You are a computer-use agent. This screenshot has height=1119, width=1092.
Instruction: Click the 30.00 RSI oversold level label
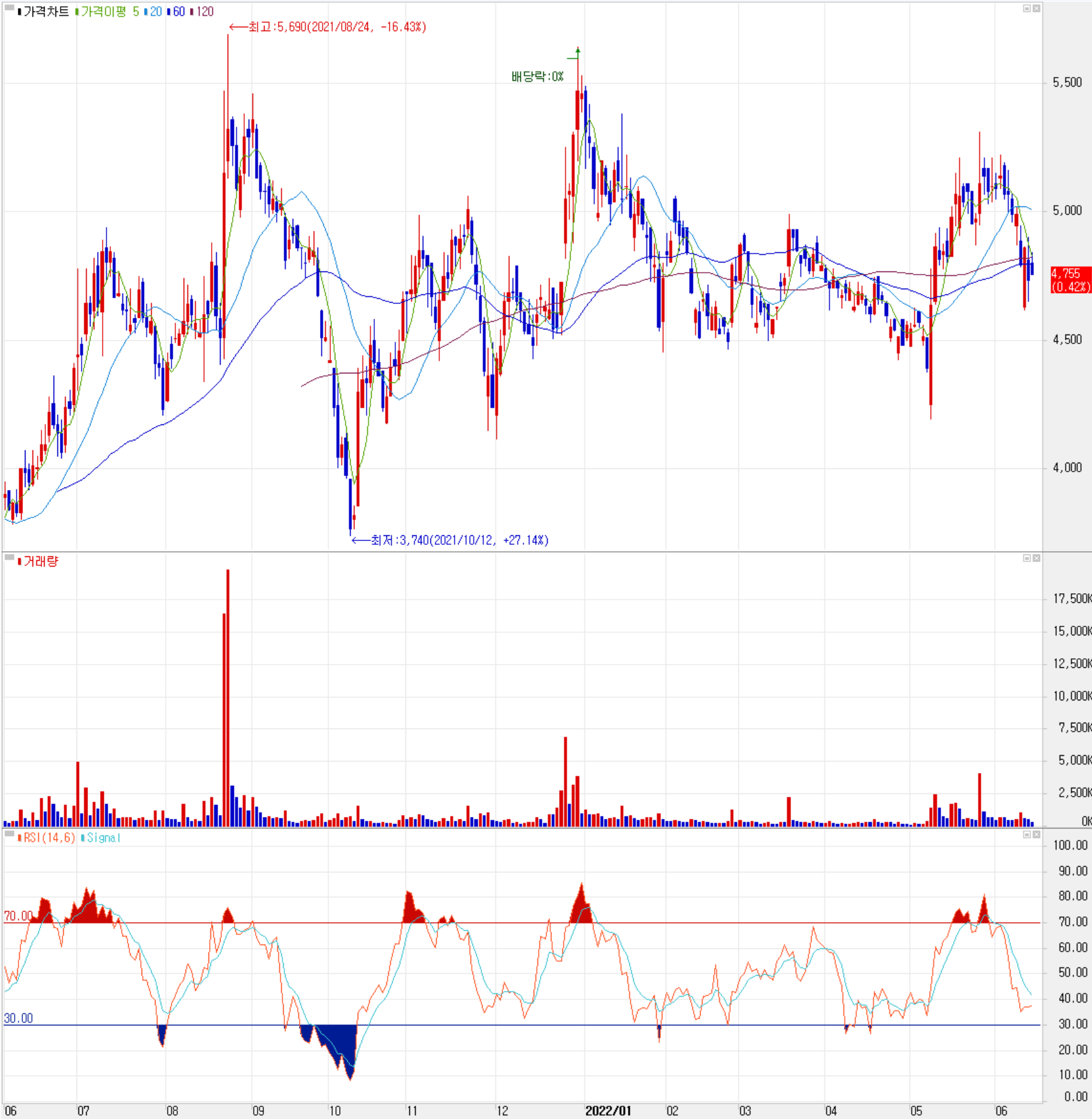pos(18,1018)
